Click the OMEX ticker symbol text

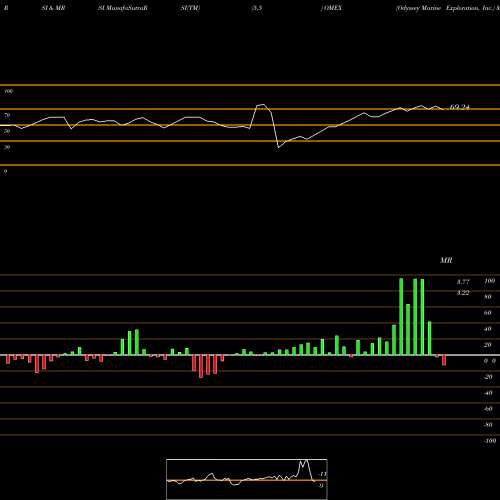[x=331, y=8]
